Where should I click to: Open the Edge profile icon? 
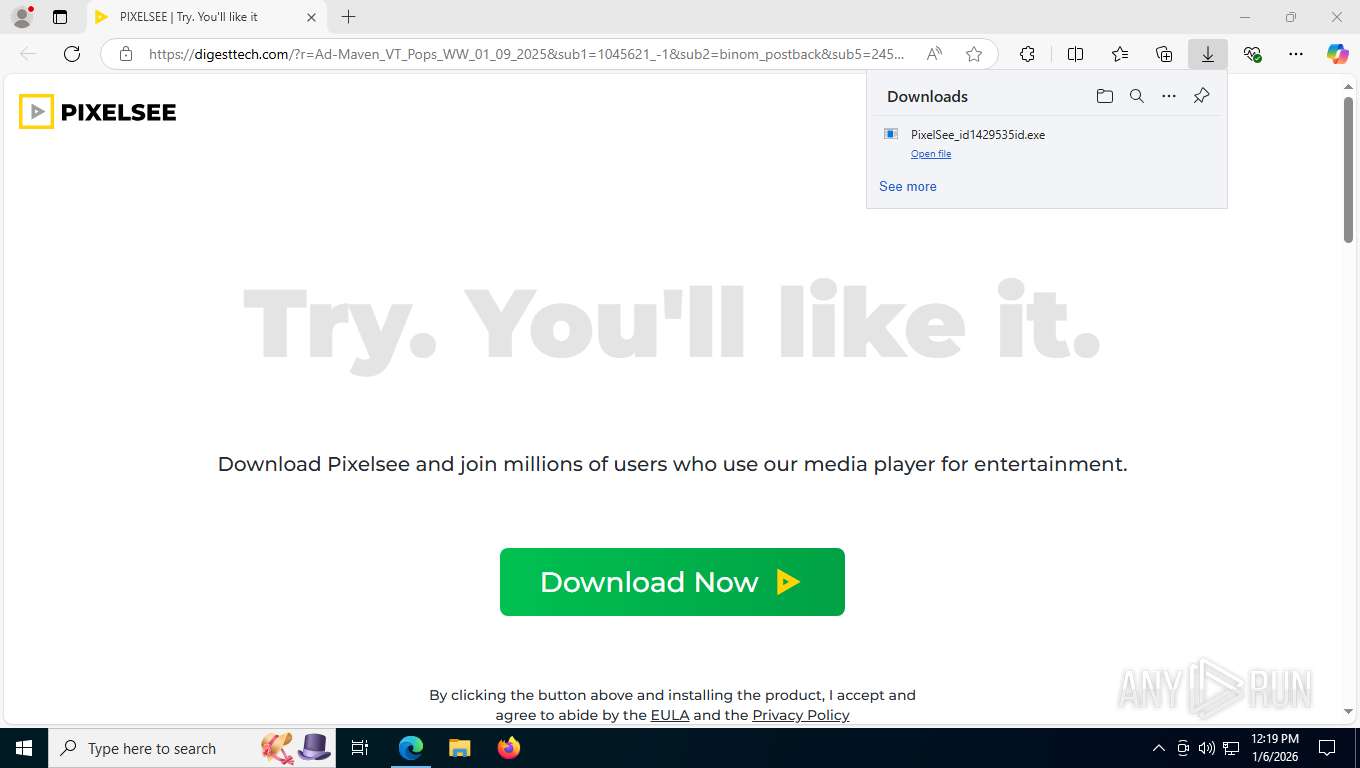(21, 17)
